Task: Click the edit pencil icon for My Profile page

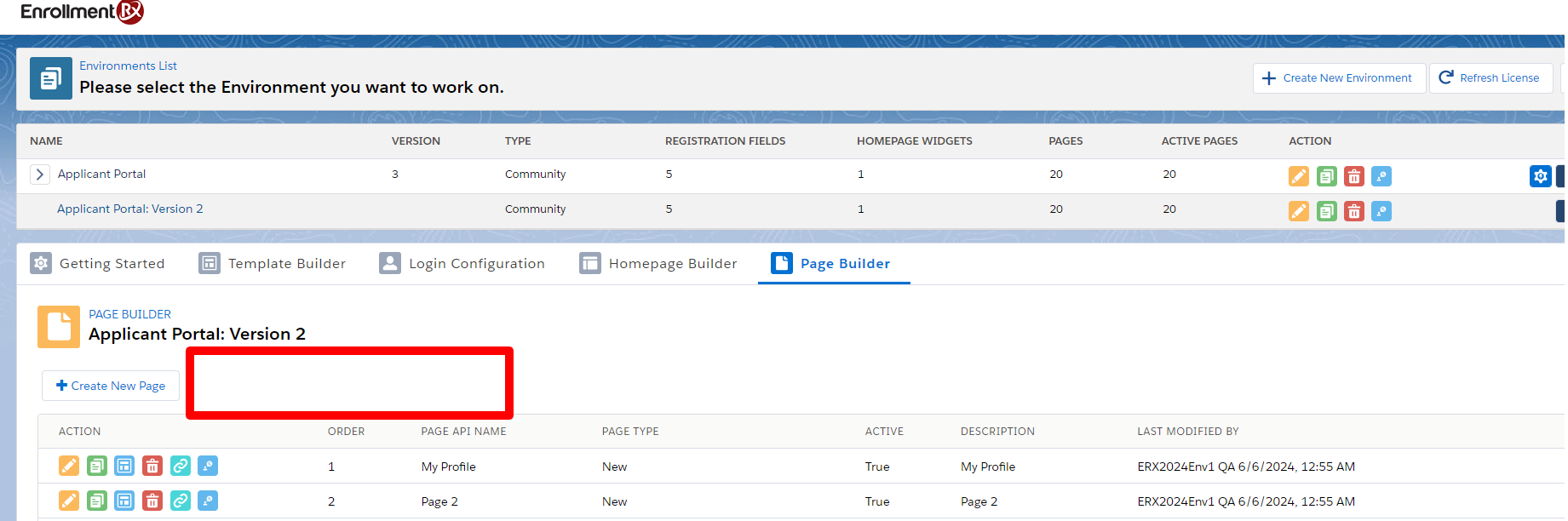Action: click(69, 466)
